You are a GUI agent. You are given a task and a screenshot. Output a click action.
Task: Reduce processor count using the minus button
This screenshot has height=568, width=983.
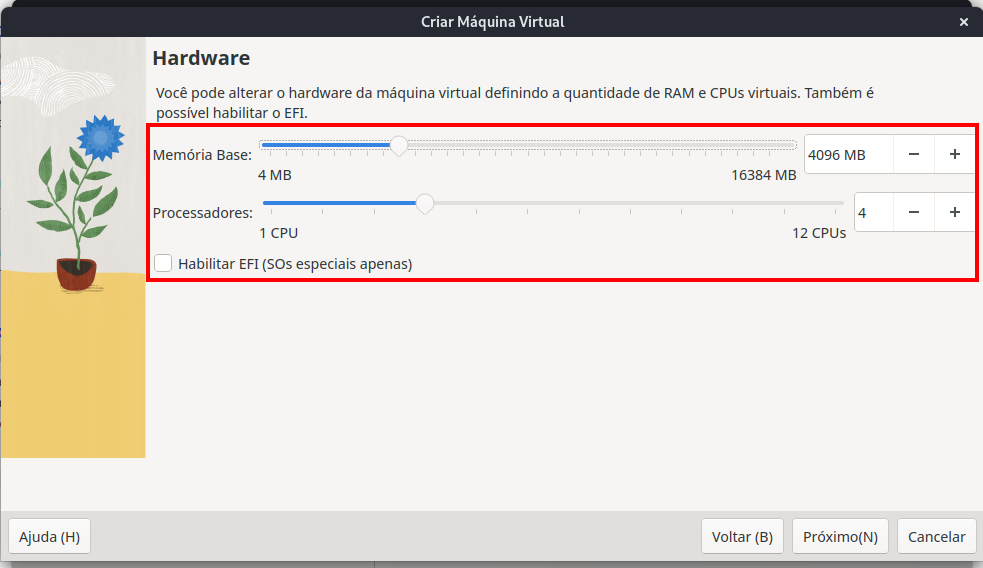coord(914,212)
